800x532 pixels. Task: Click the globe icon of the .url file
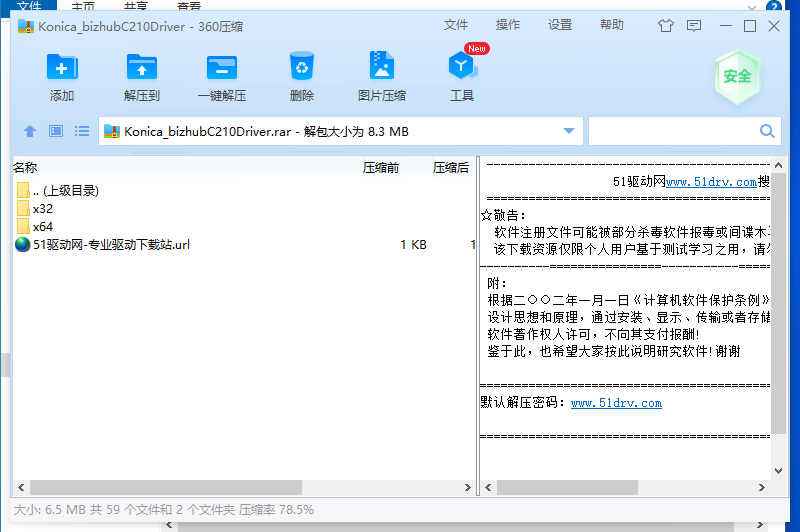(x=22, y=244)
